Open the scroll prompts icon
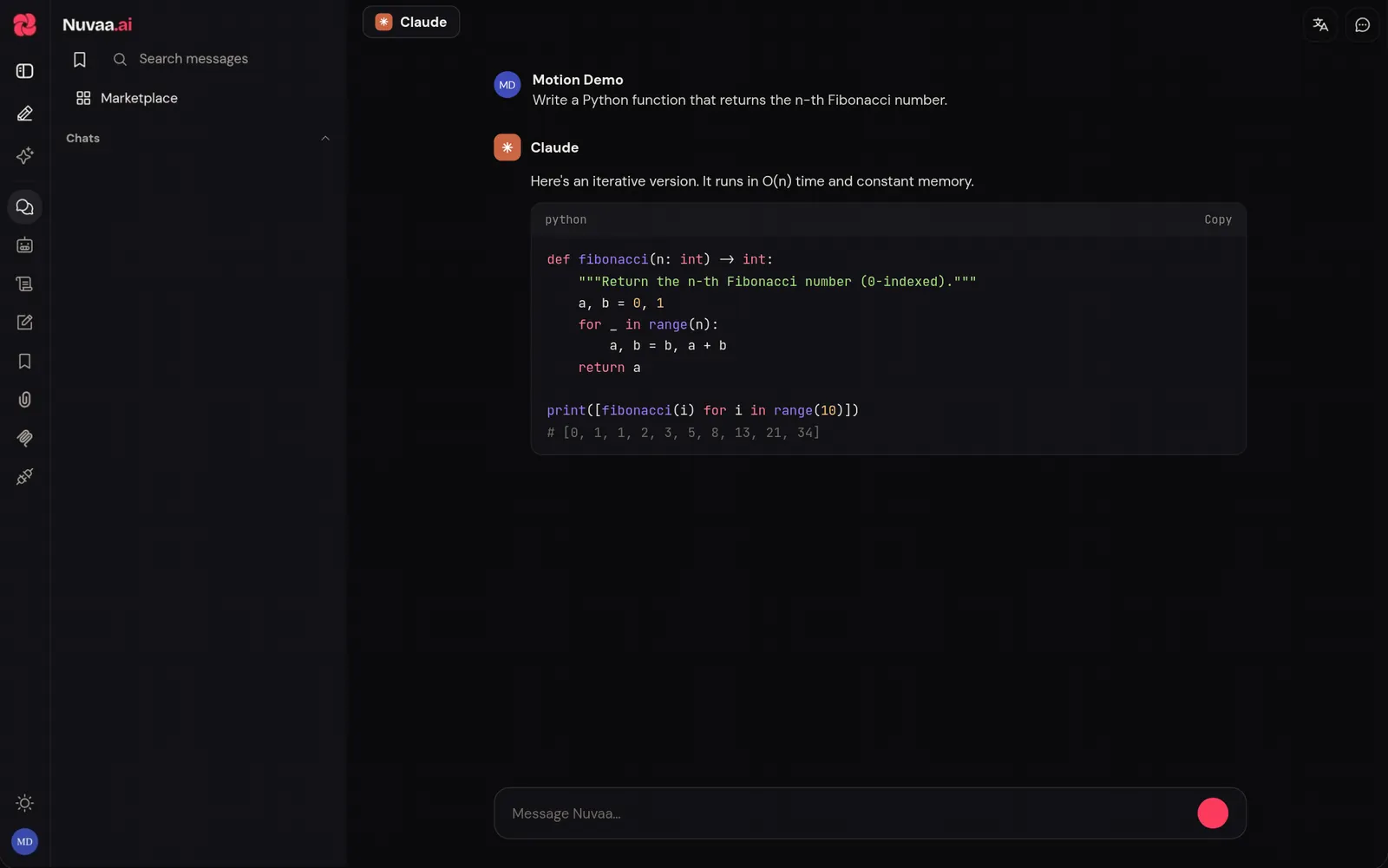 pos(25,284)
